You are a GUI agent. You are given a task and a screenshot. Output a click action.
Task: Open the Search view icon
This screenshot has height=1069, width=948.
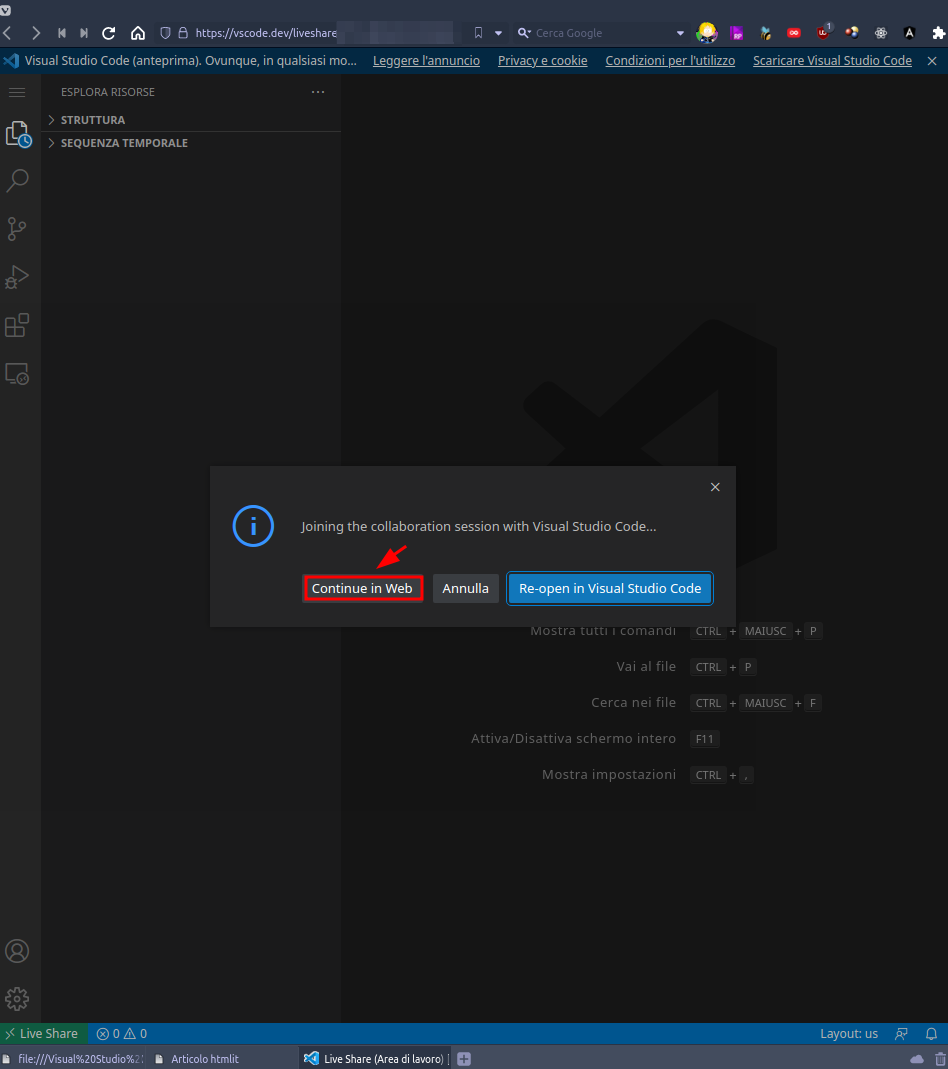coord(18,181)
